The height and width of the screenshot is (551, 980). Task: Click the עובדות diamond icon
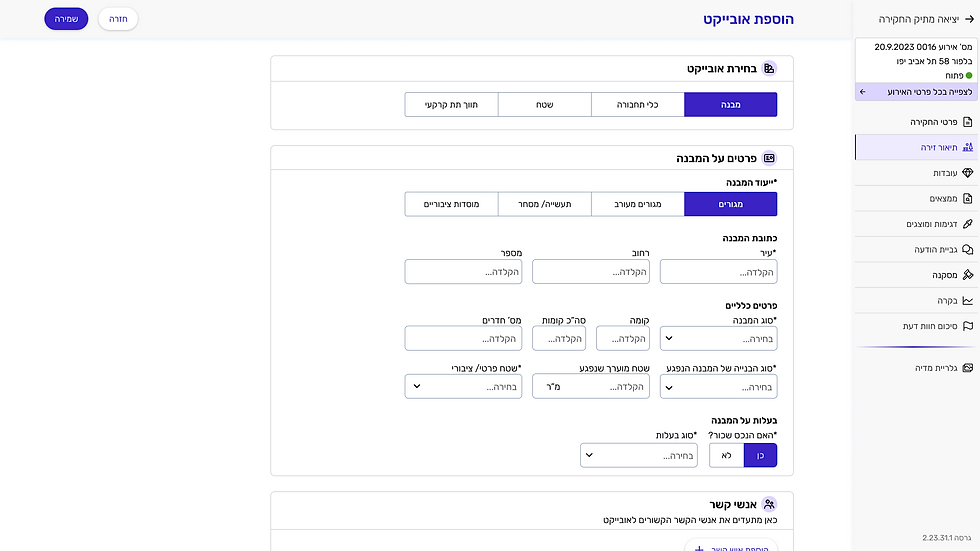tap(966, 173)
